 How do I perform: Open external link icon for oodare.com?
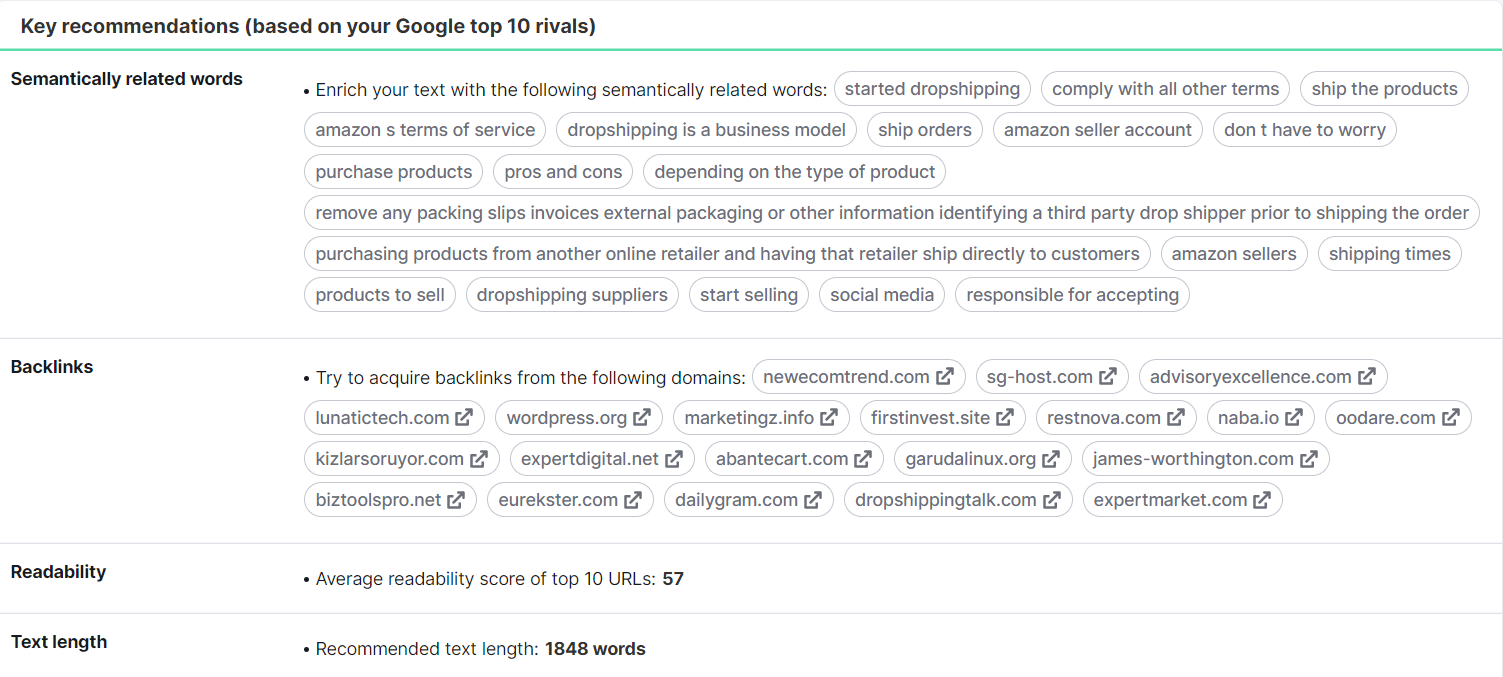pyautogui.click(x=1451, y=418)
